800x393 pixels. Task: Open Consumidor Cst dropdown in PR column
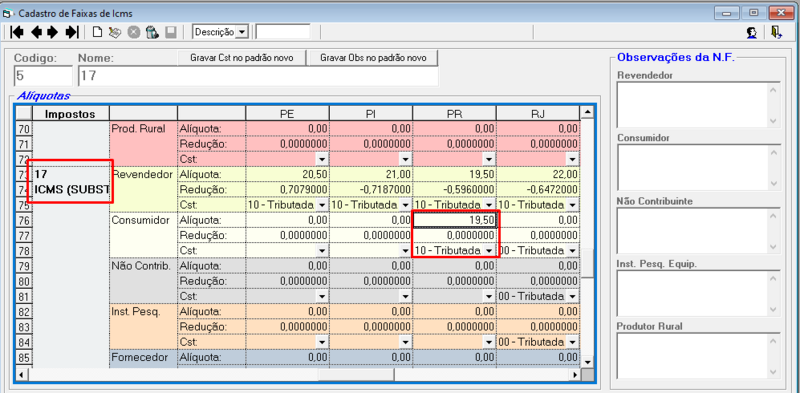(489, 251)
